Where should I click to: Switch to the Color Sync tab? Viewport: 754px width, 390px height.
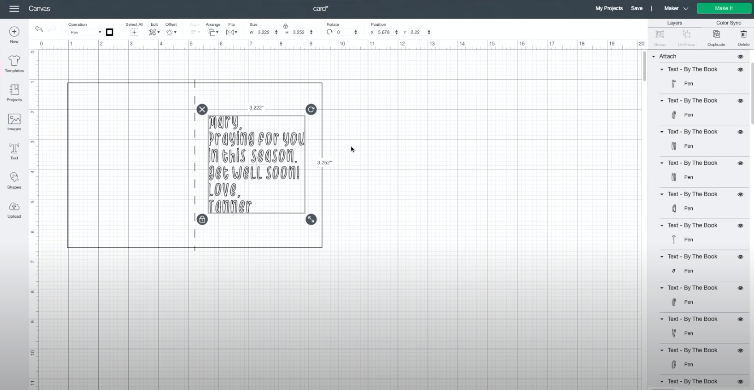728,23
